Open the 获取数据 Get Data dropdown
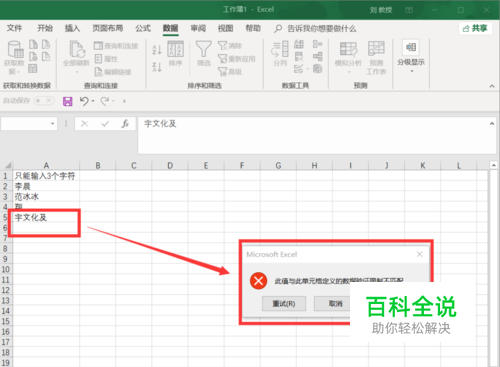The image size is (500, 367). [14, 57]
